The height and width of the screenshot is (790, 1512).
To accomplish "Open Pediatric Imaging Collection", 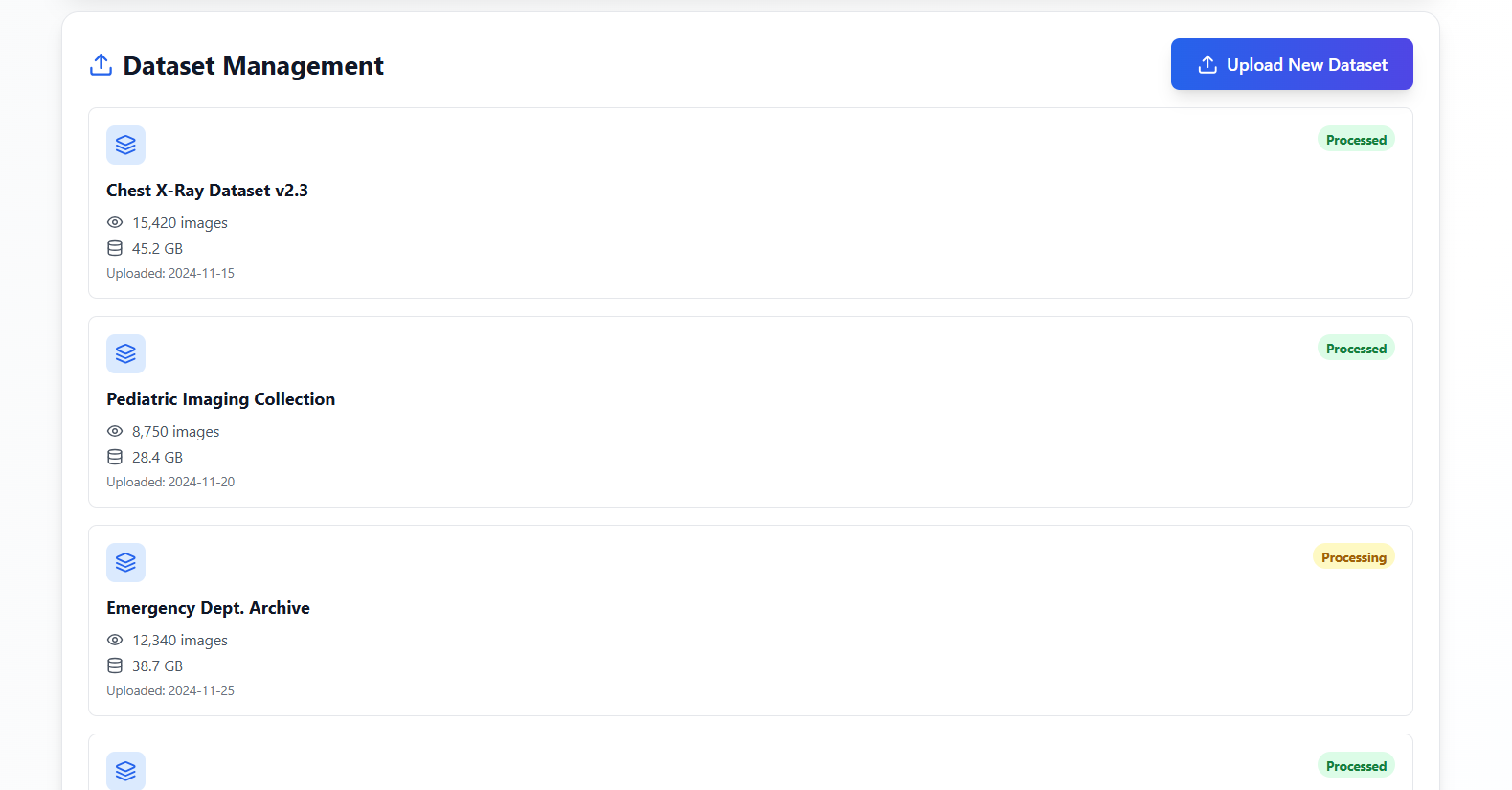I will click(x=220, y=398).
